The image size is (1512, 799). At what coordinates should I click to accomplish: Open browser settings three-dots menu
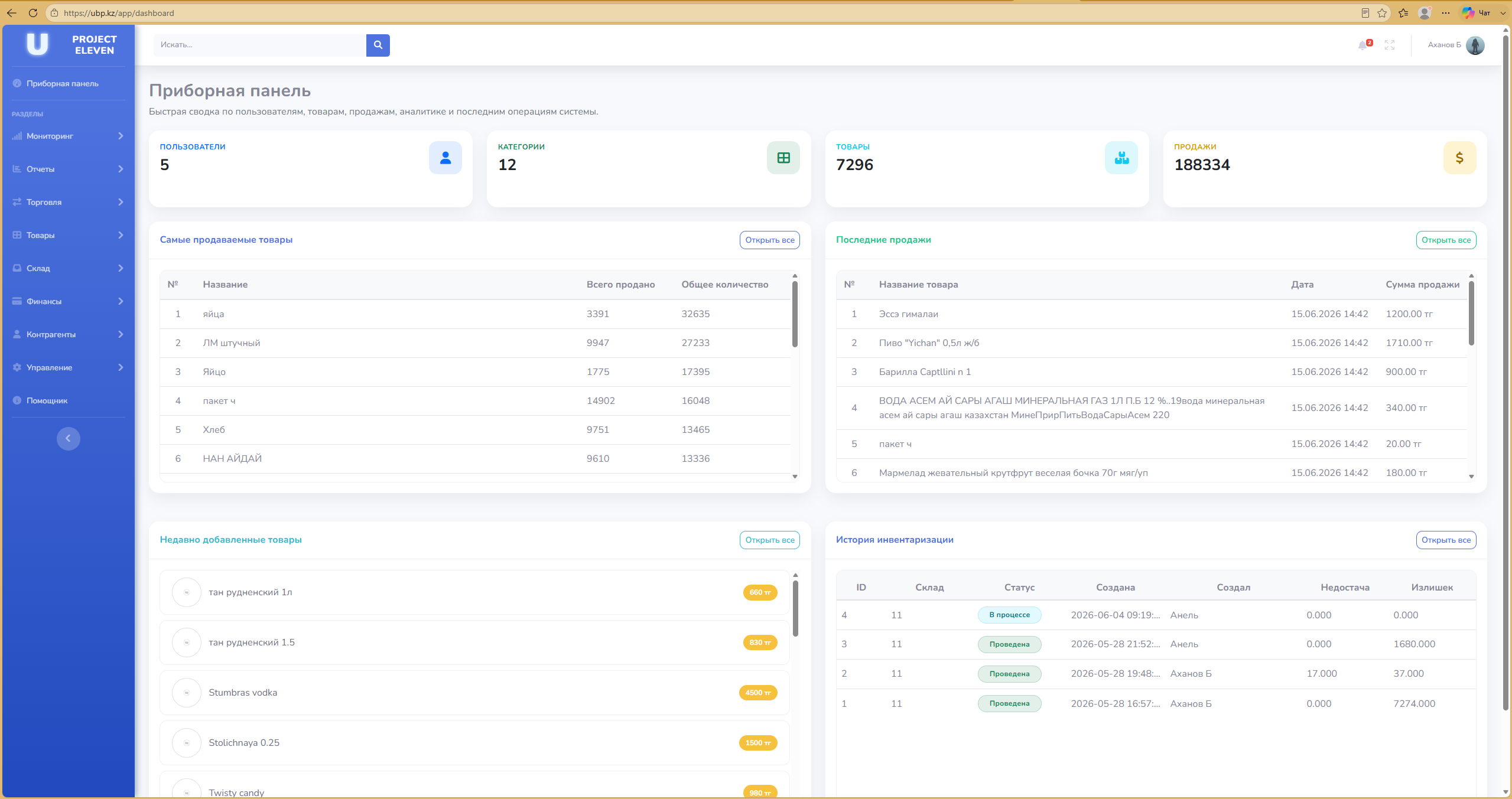[1446, 13]
